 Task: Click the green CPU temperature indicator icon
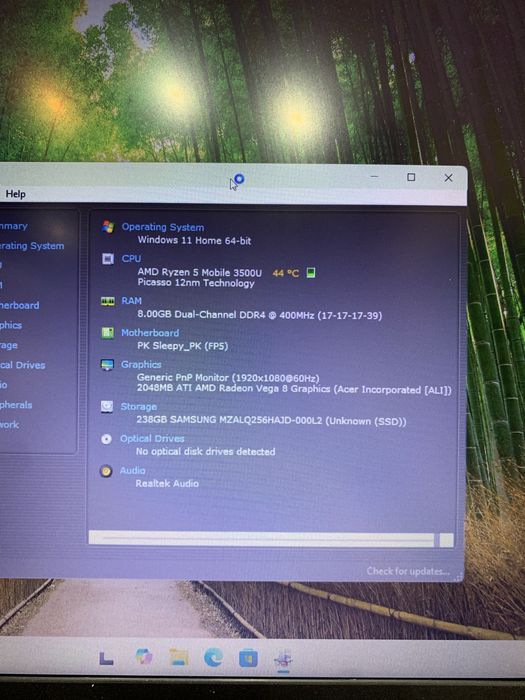[311, 272]
